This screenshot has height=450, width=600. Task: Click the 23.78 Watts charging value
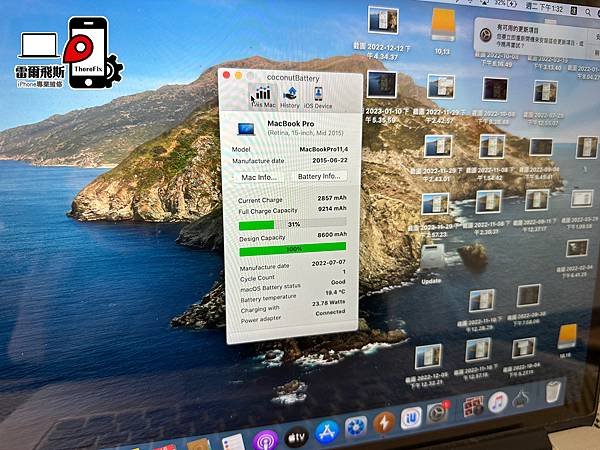[x=328, y=303]
